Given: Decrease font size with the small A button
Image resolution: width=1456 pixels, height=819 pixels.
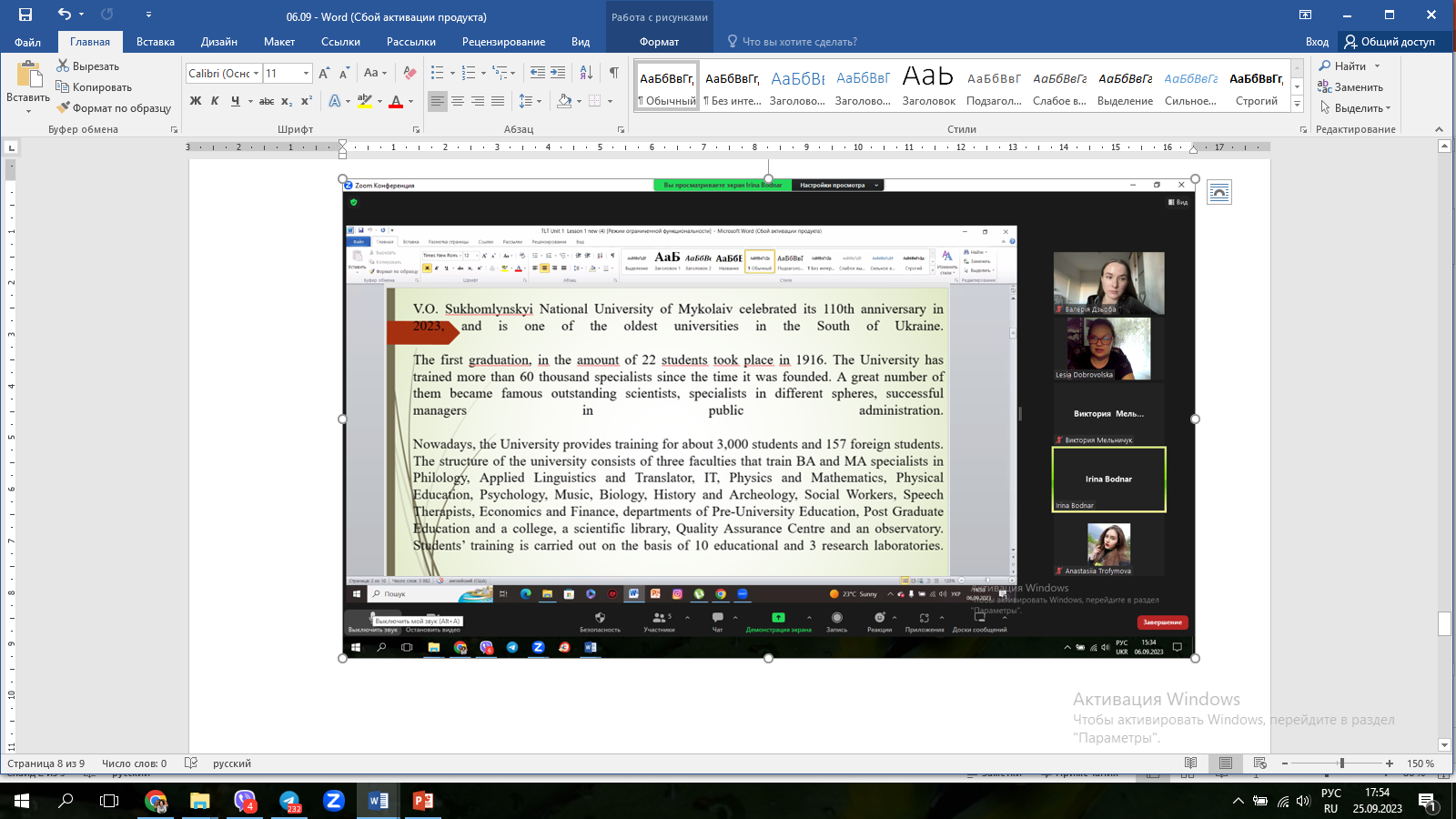Looking at the screenshot, I should 344,73.
